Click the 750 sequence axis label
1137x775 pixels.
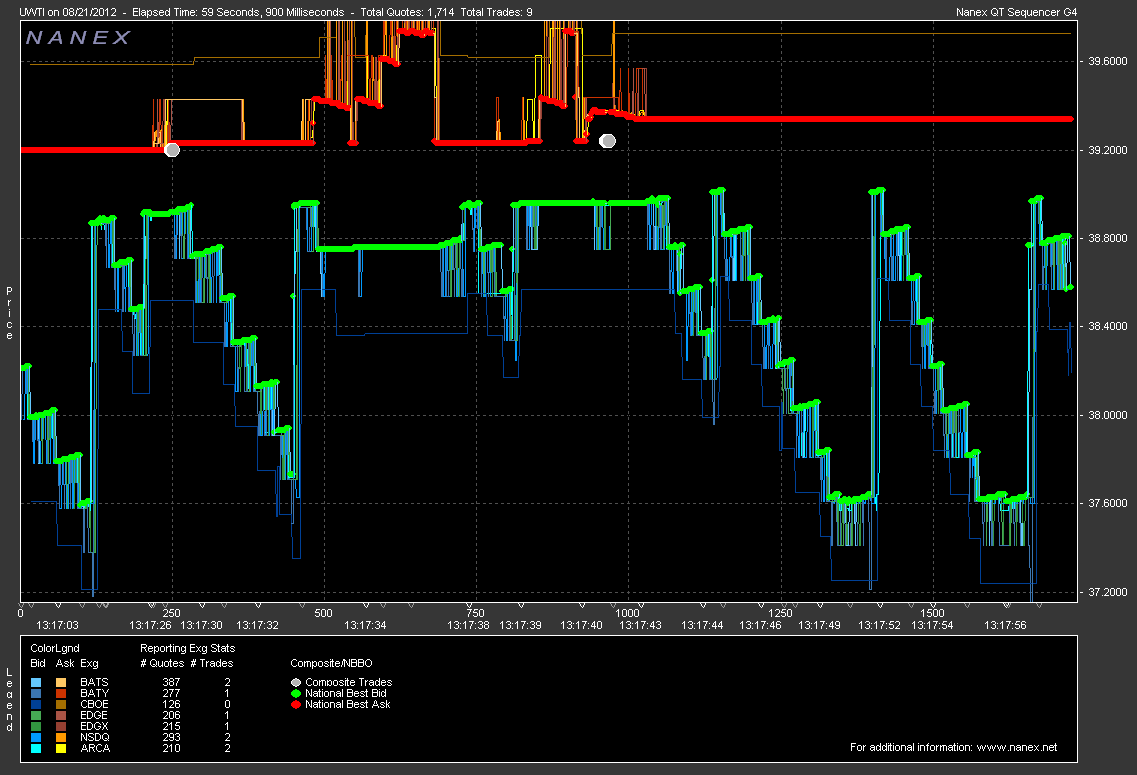(475, 613)
